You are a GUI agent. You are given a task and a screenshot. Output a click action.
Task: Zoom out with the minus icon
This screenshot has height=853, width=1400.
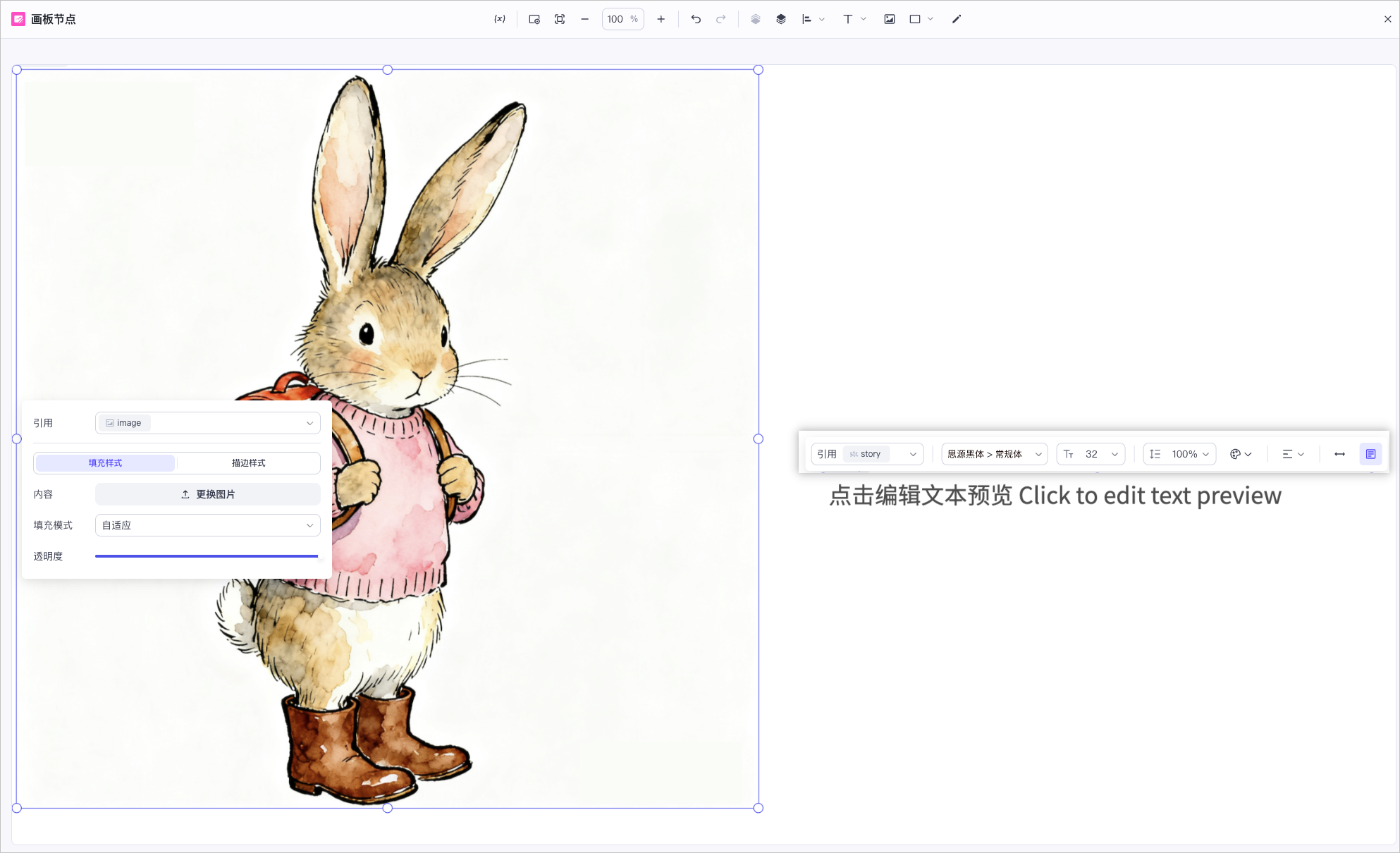click(585, 19)
